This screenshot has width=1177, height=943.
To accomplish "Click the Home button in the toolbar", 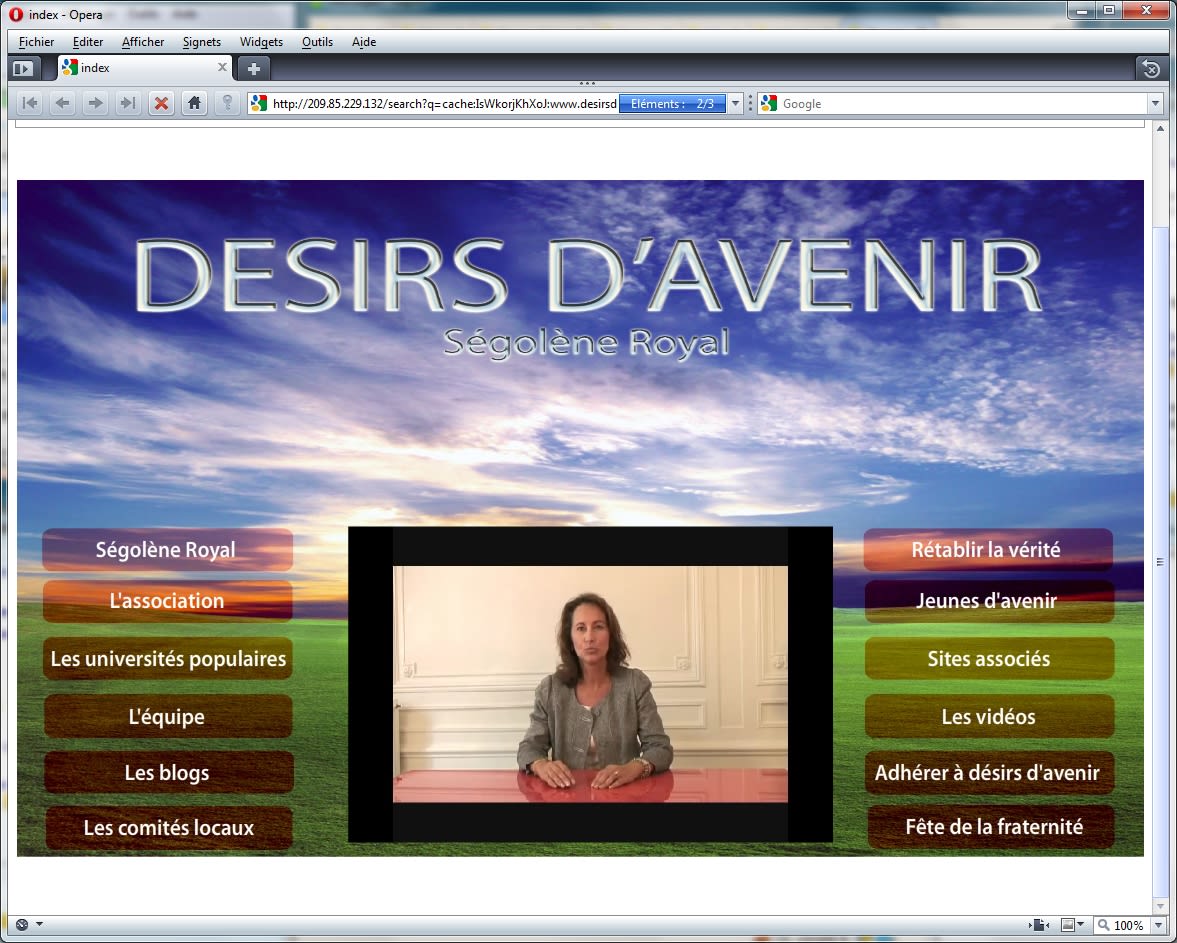I will [194, 103].
